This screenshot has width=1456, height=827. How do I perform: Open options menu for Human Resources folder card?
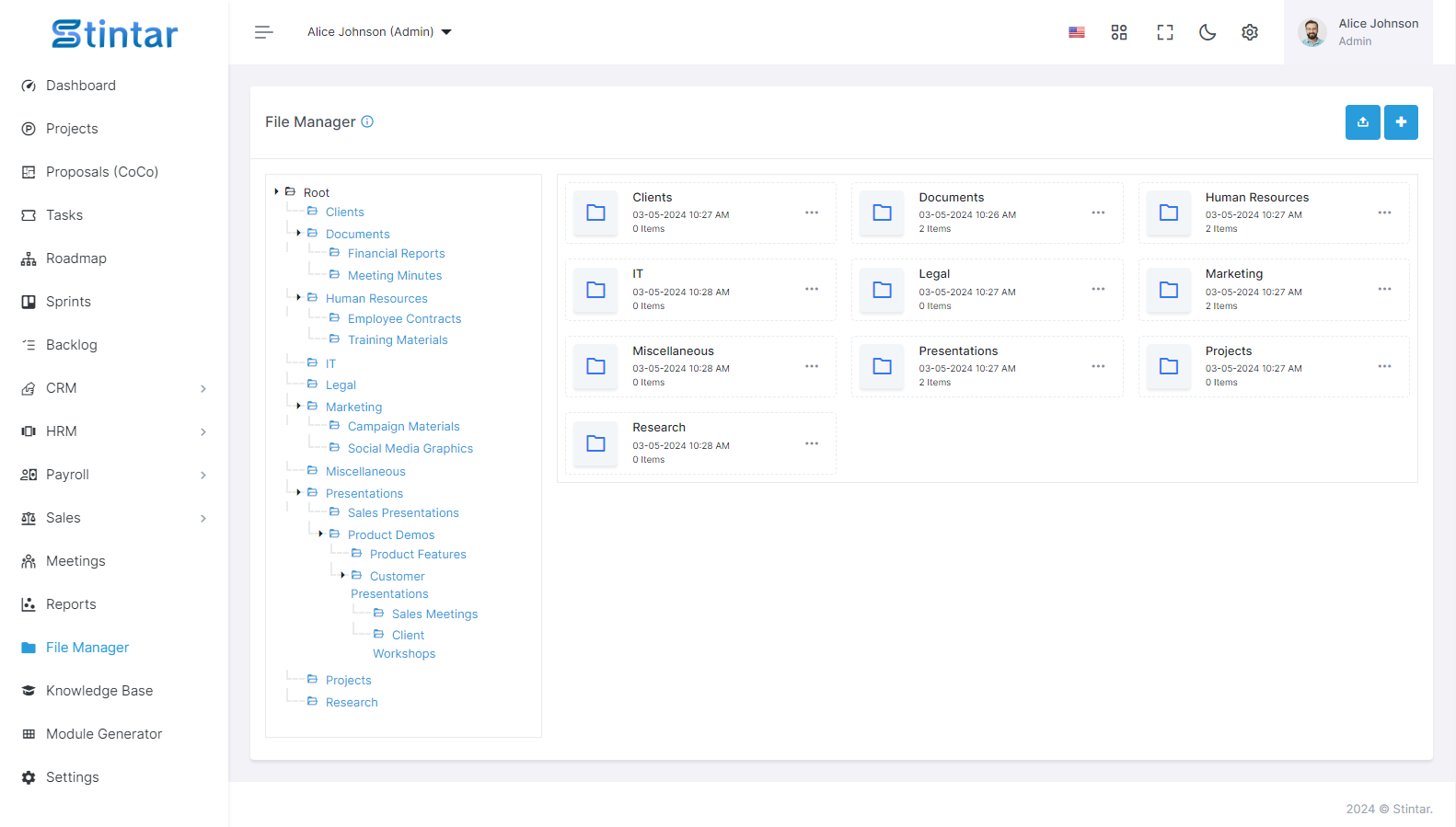pos(1384,212)
